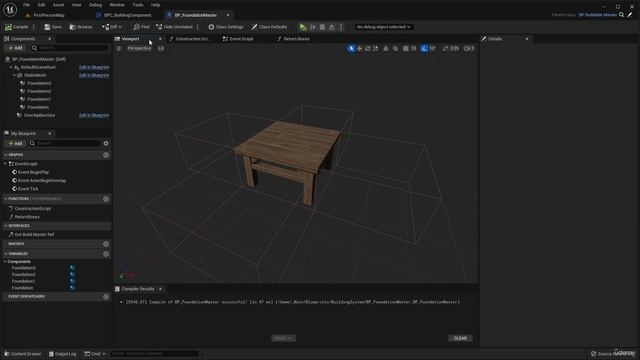Open the Asset menu
This screenshot has width=640, height=360.
click(x=58, y=5)
